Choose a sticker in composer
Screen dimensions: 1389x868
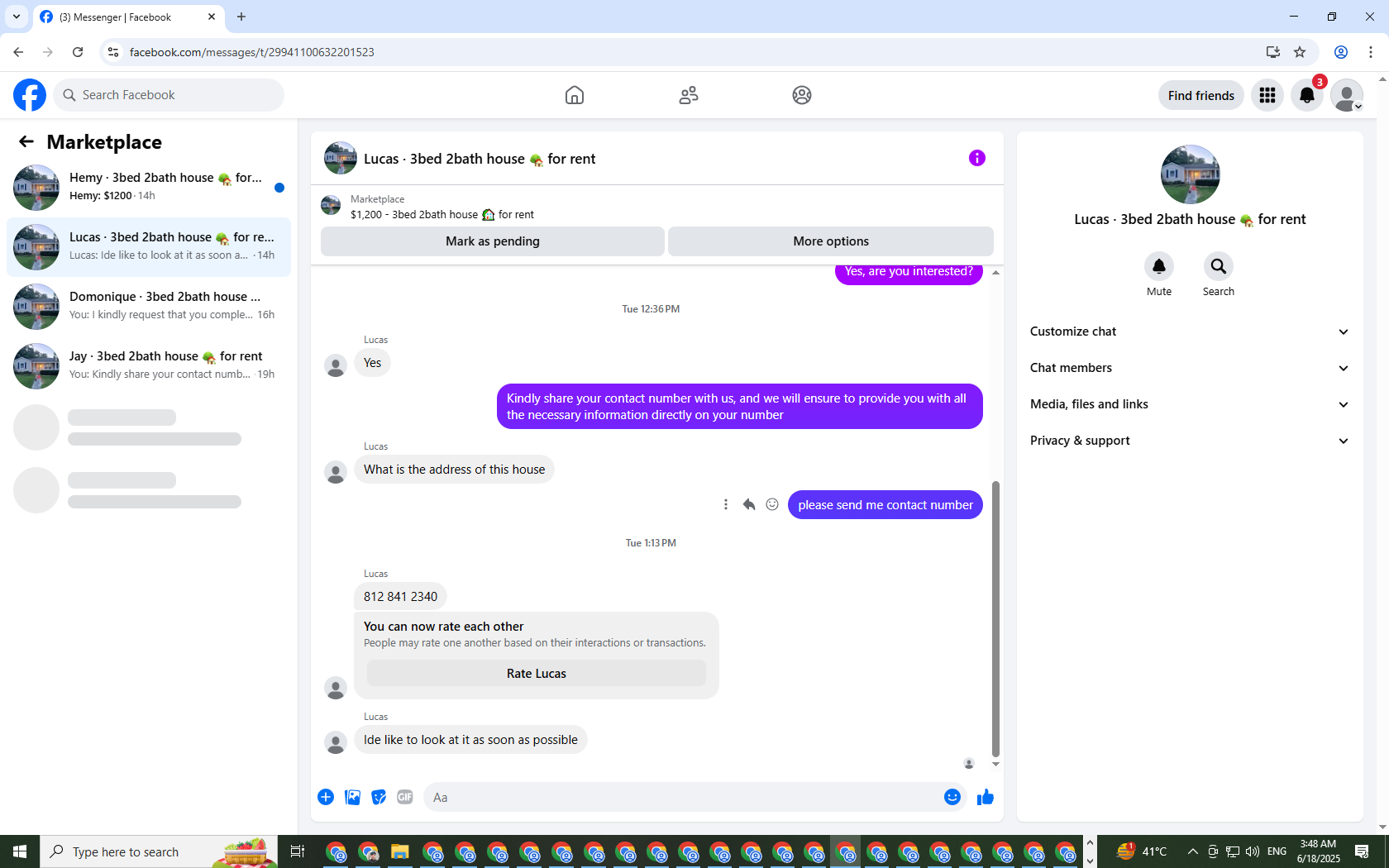click(379, 797)
